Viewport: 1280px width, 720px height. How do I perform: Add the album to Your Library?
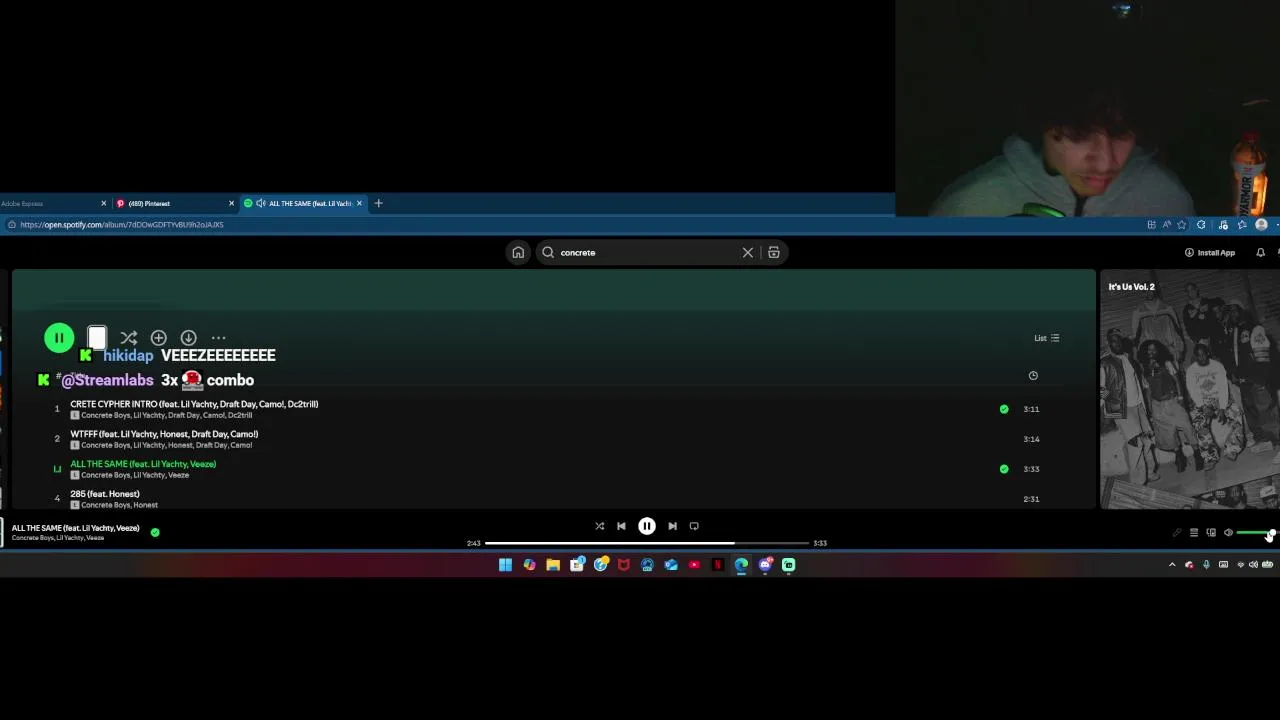pos(158,338)
